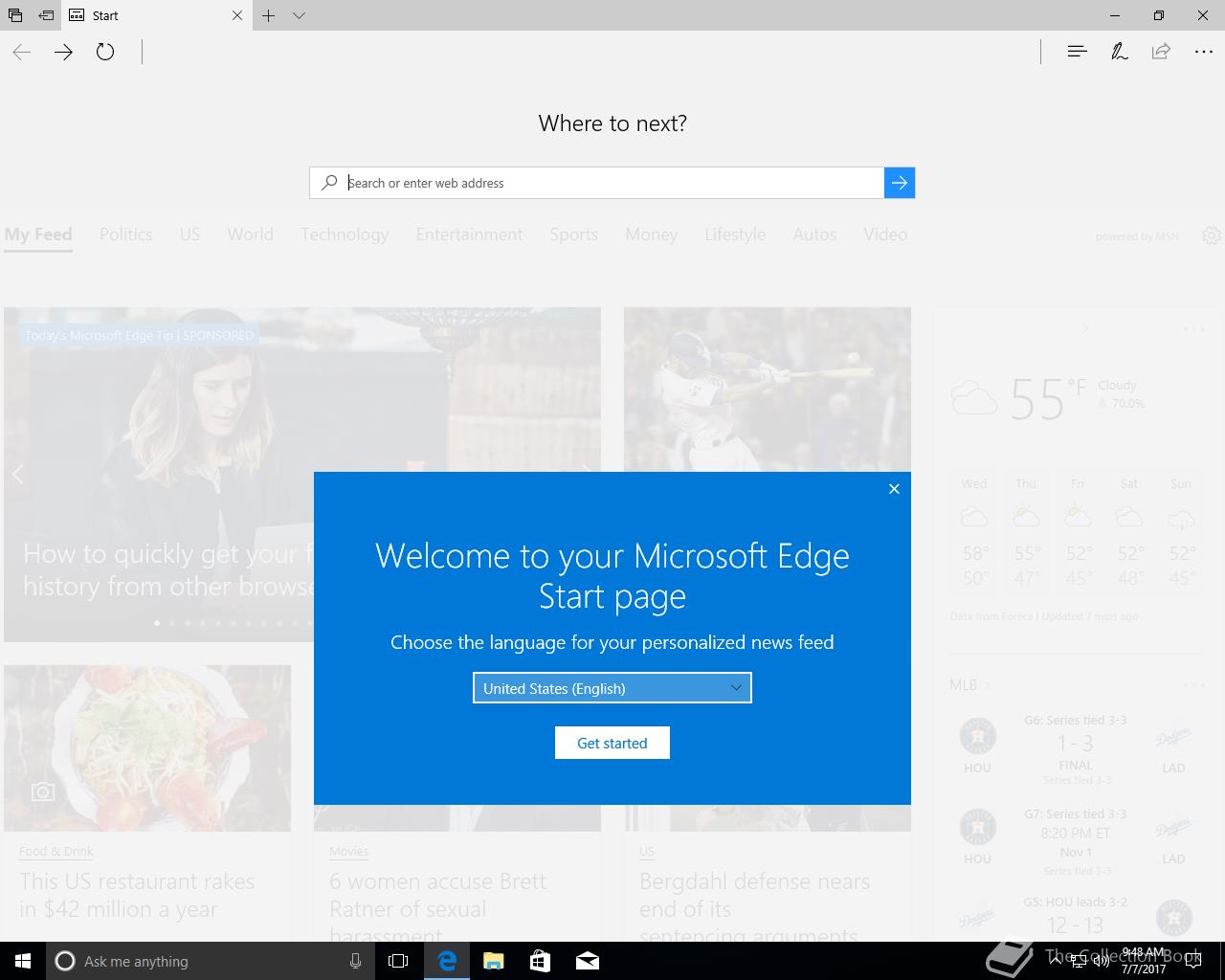Open the weather card ellipsis options

[1194, 329]
